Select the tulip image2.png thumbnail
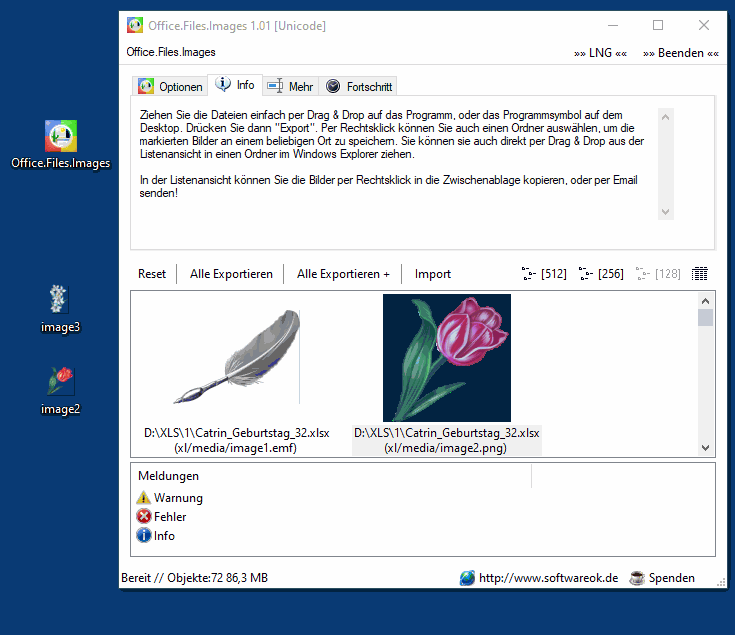The width and height of the screenshot is (735, 635). point(447,358)
